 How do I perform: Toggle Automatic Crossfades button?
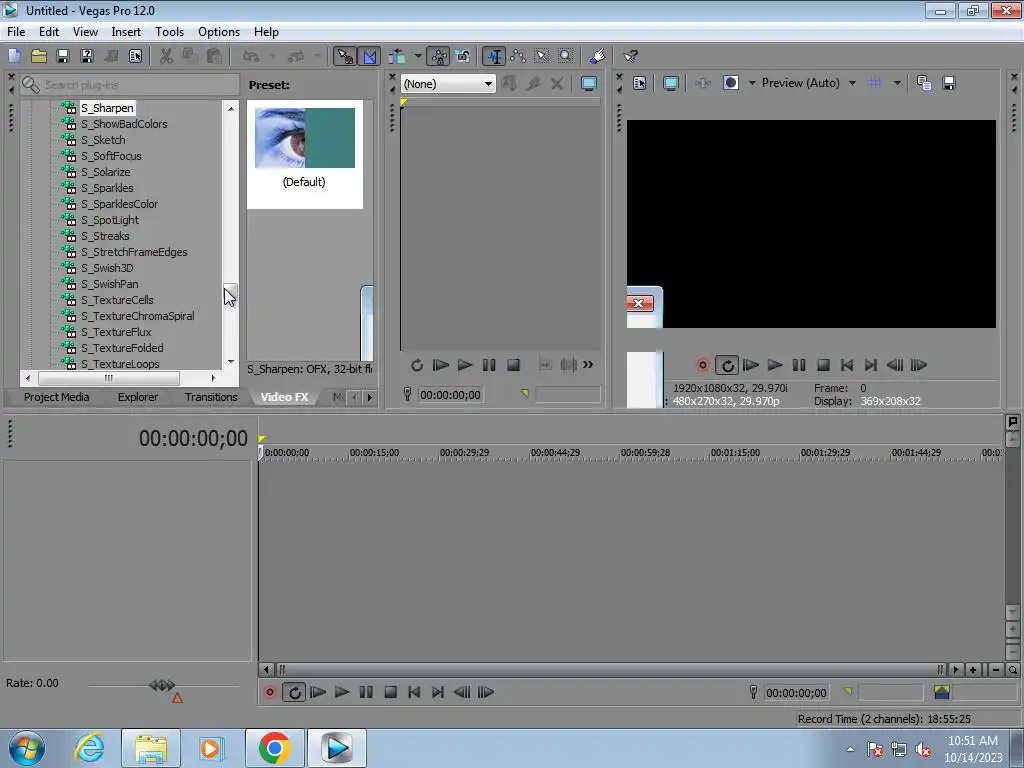pyautogui.click(x=370, y=56)
